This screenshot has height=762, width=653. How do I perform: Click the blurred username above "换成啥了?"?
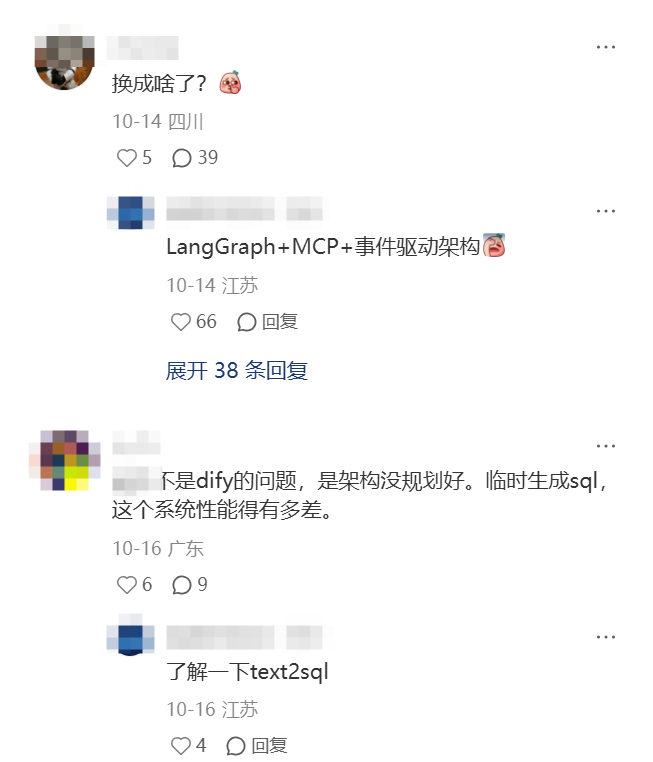point(143,48)
